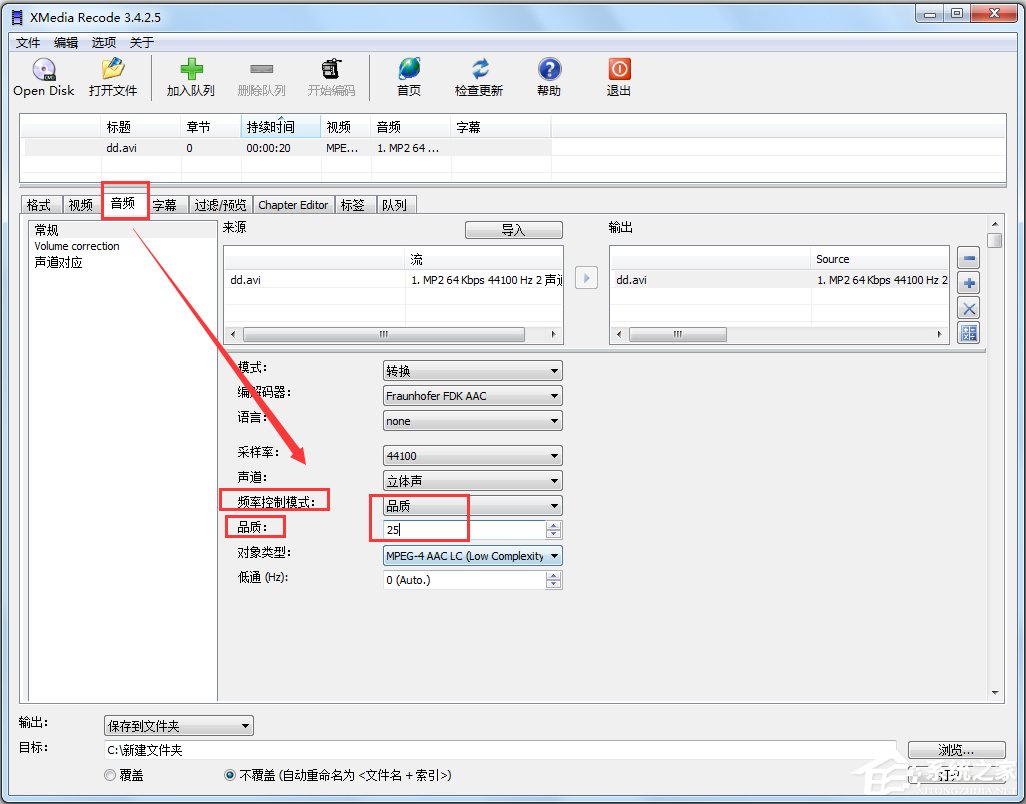The width and height of the screenshot is (1026, 804).
Task: Click the 加入队列 green plus icon
Action: pos(190,78)
